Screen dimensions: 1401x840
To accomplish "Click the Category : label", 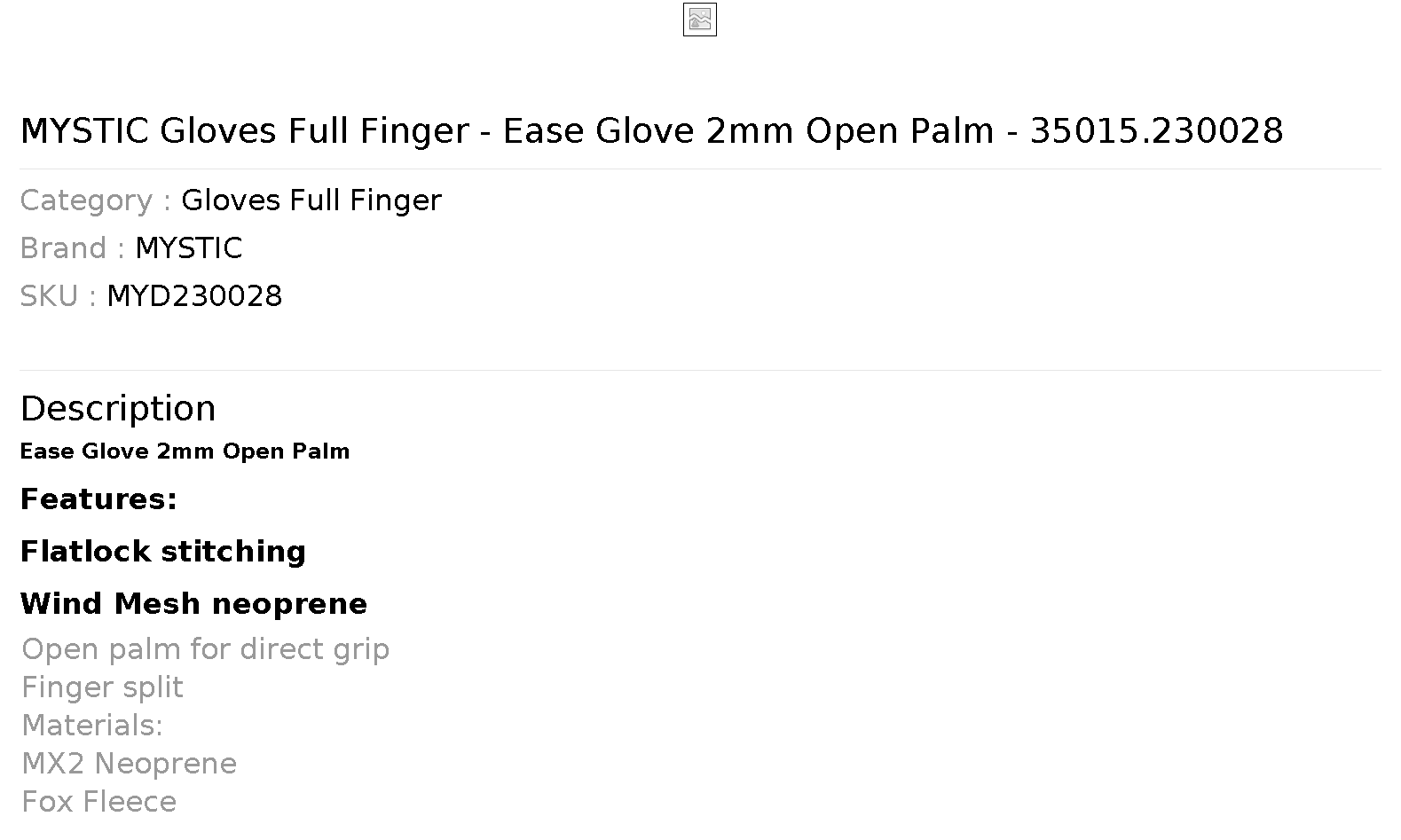I will click(96, 200).
